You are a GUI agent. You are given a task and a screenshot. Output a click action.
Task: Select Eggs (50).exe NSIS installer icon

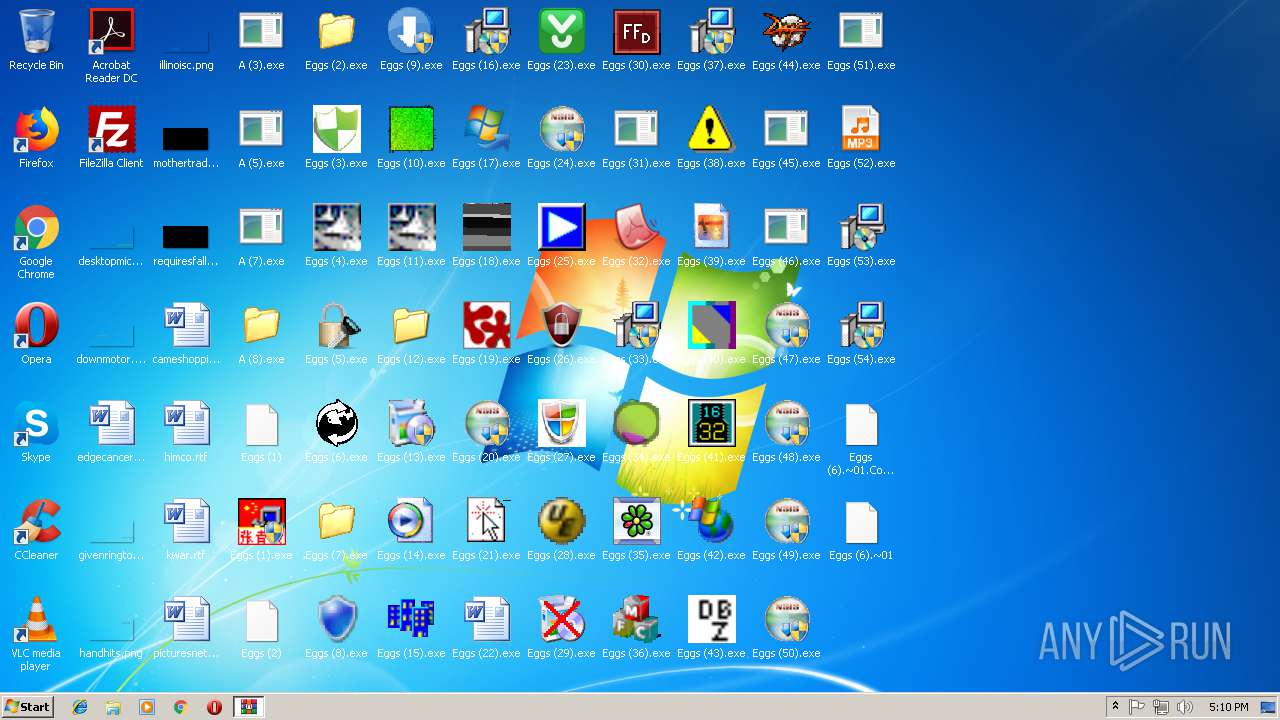786,628
